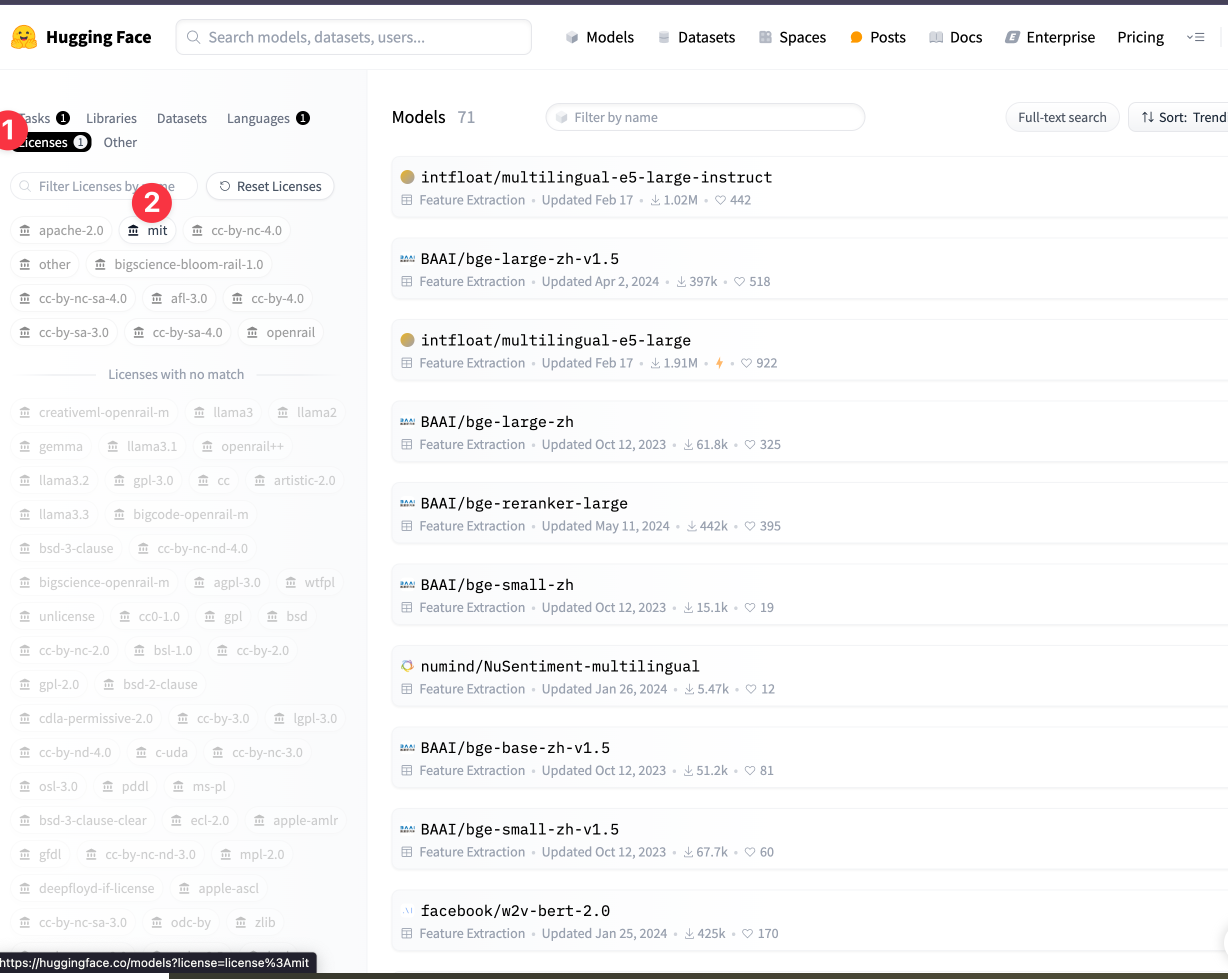Open Full-text search

tap(1062, 117)
